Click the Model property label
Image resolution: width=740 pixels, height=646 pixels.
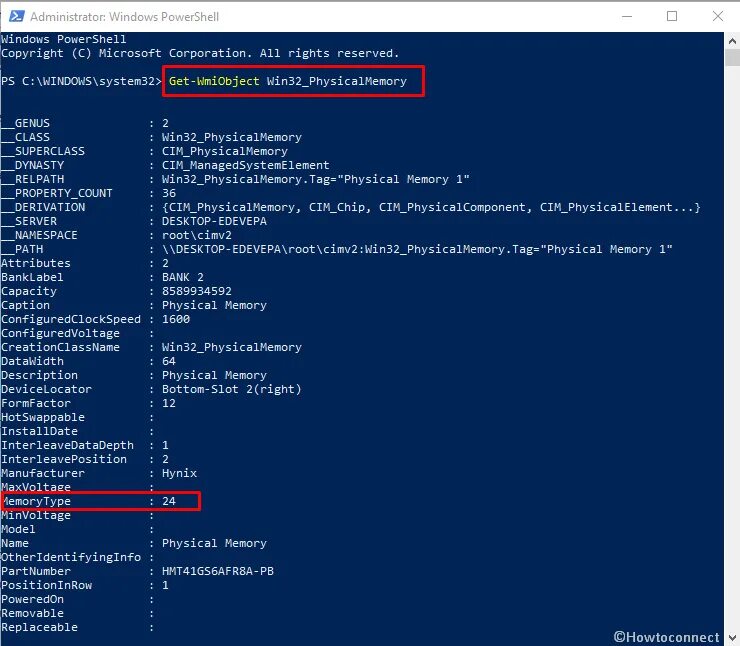click(x=18, y=529)
